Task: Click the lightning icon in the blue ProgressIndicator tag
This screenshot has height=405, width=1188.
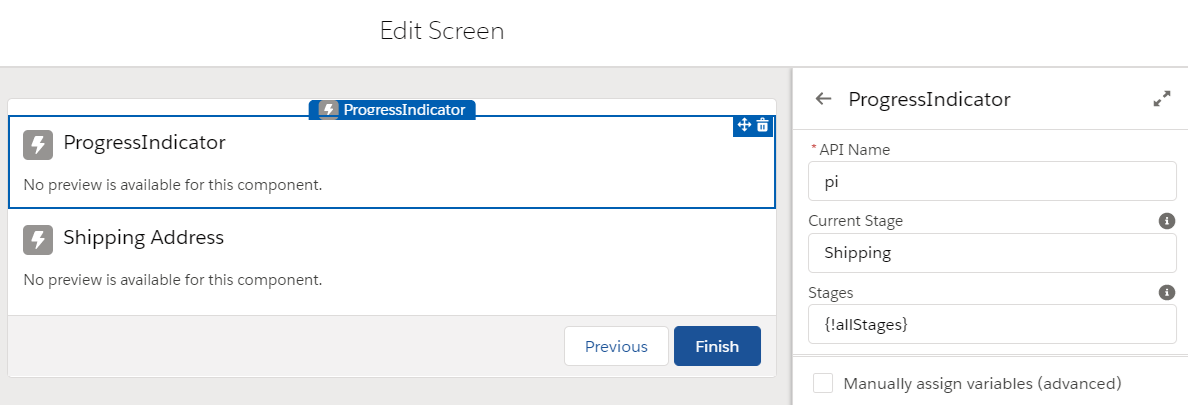Action: pyautogui.click(x=328, y=110)
